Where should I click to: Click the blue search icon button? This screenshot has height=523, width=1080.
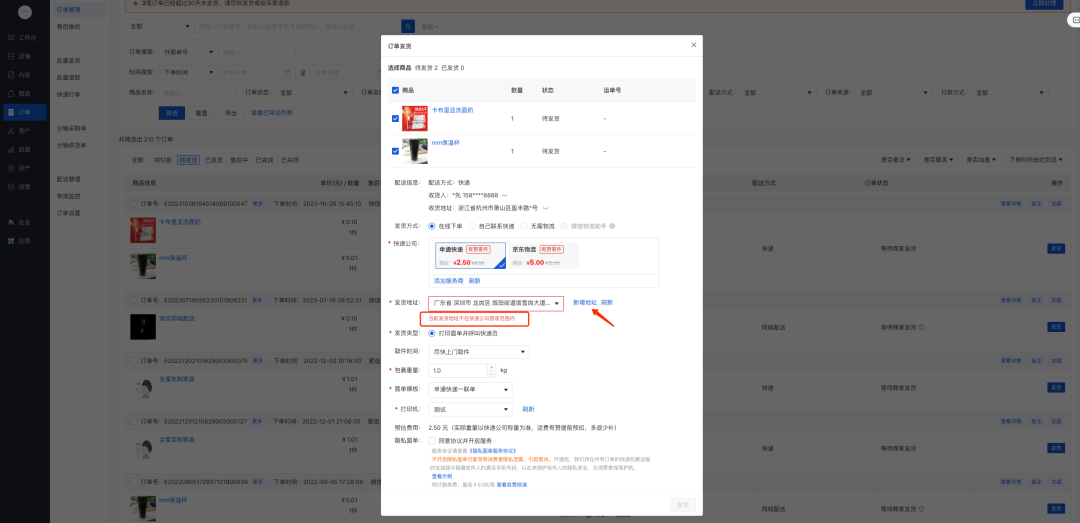(408, 26)
